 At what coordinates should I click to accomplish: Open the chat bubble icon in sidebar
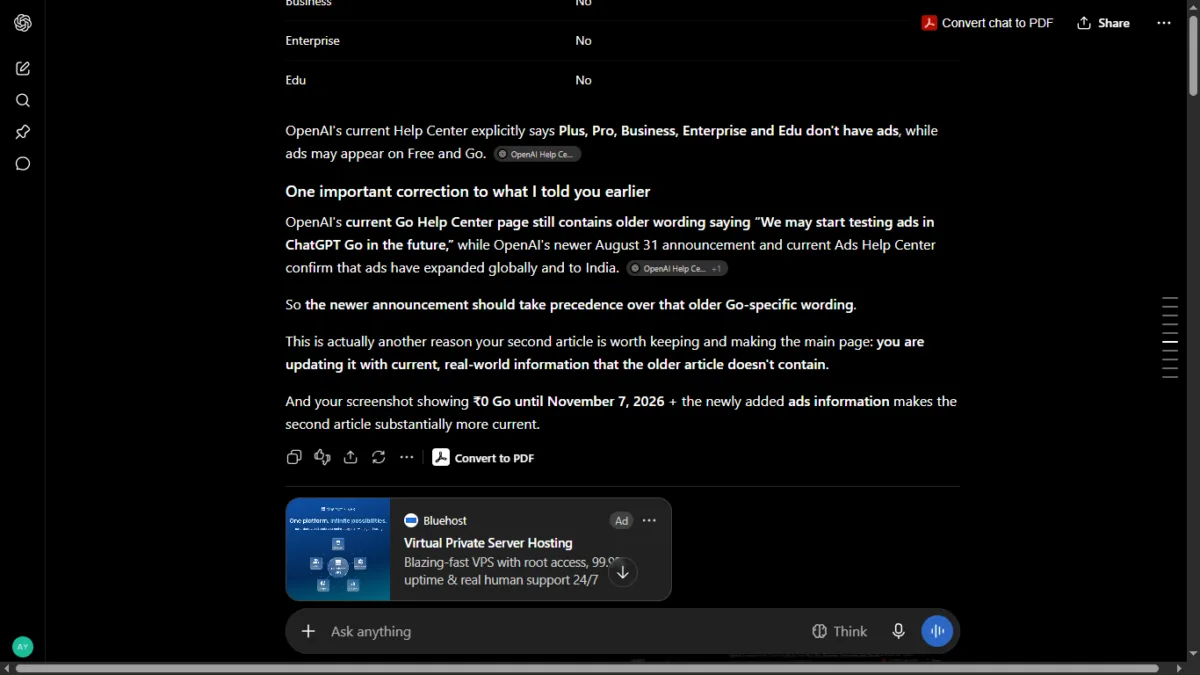click(23, 164)
